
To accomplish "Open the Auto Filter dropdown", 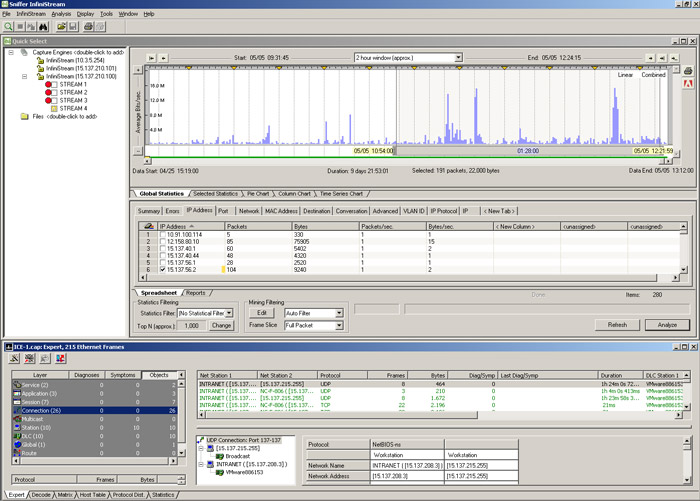I will tap(339, 313).
